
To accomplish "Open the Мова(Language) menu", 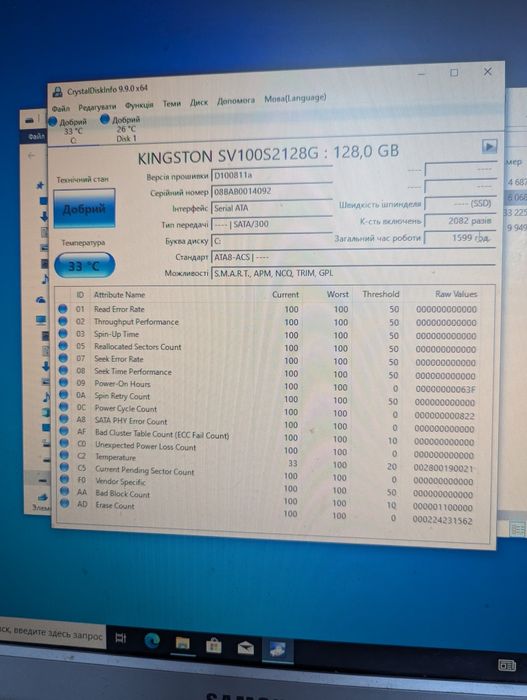I will click(295, 98).
